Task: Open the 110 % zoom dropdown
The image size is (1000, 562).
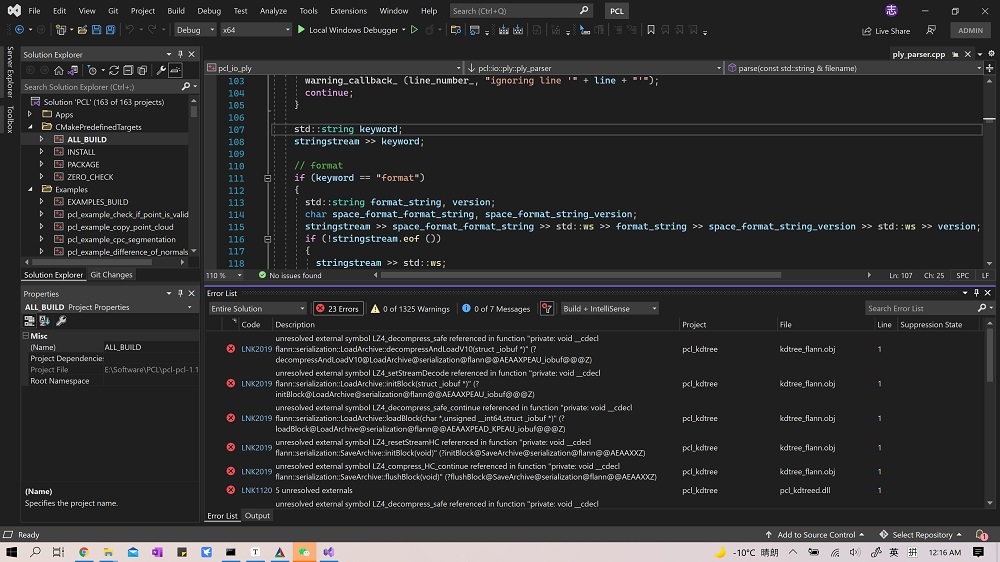Action: (224, 276)
